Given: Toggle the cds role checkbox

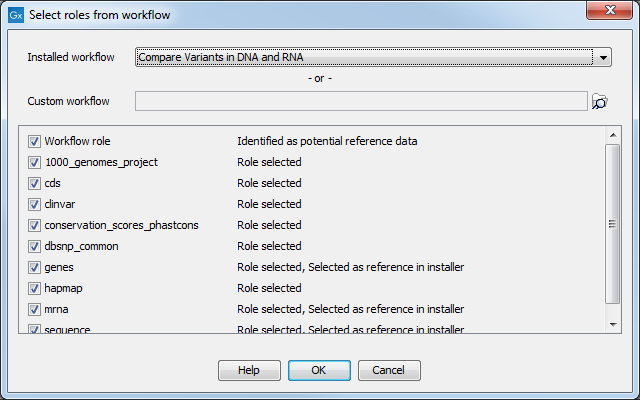Looking at the screenshot, I should [35, 183].
